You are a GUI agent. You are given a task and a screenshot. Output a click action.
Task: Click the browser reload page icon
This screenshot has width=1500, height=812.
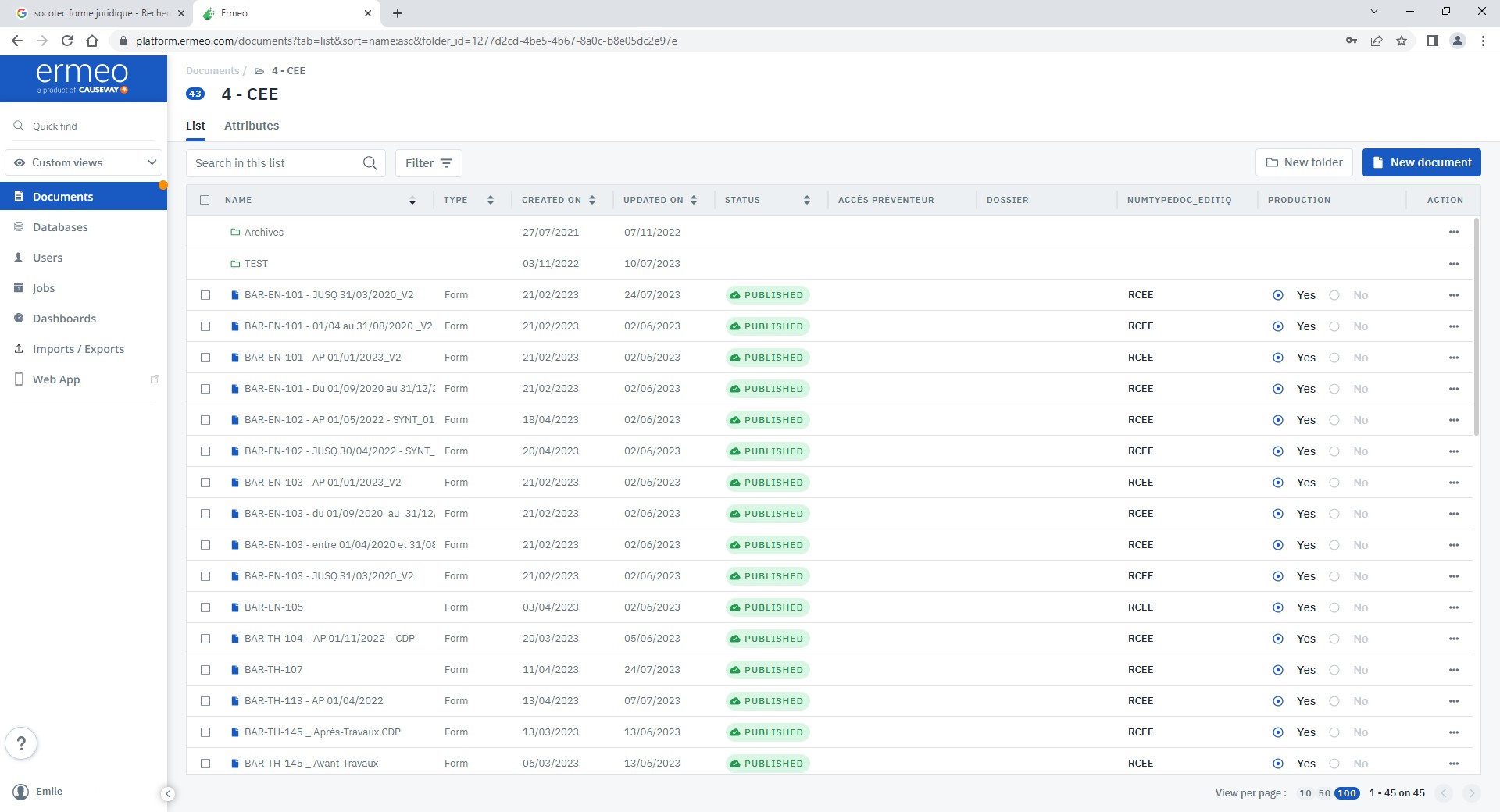pyautogui.click(x=67, y=41)
